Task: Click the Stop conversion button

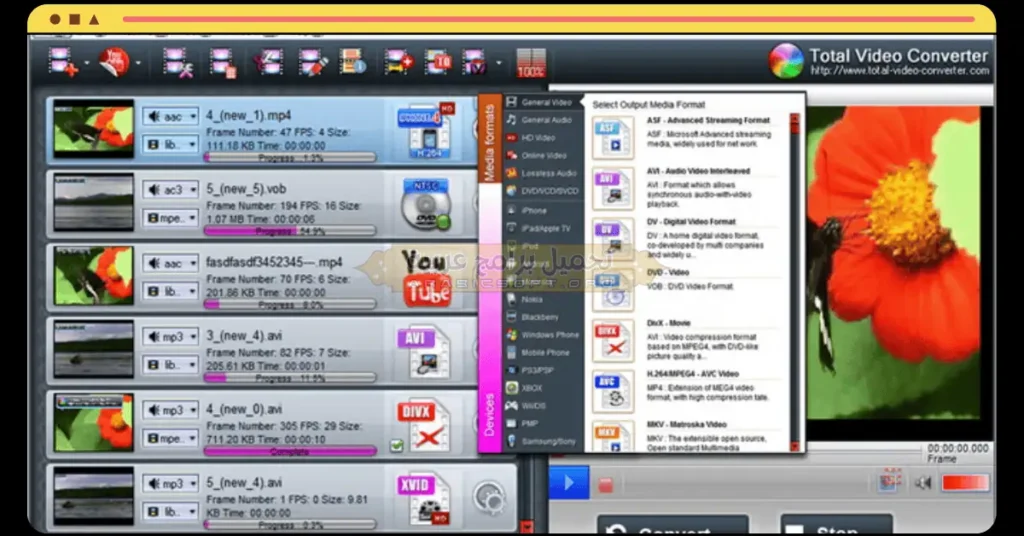Action: [x=837, y=525]
